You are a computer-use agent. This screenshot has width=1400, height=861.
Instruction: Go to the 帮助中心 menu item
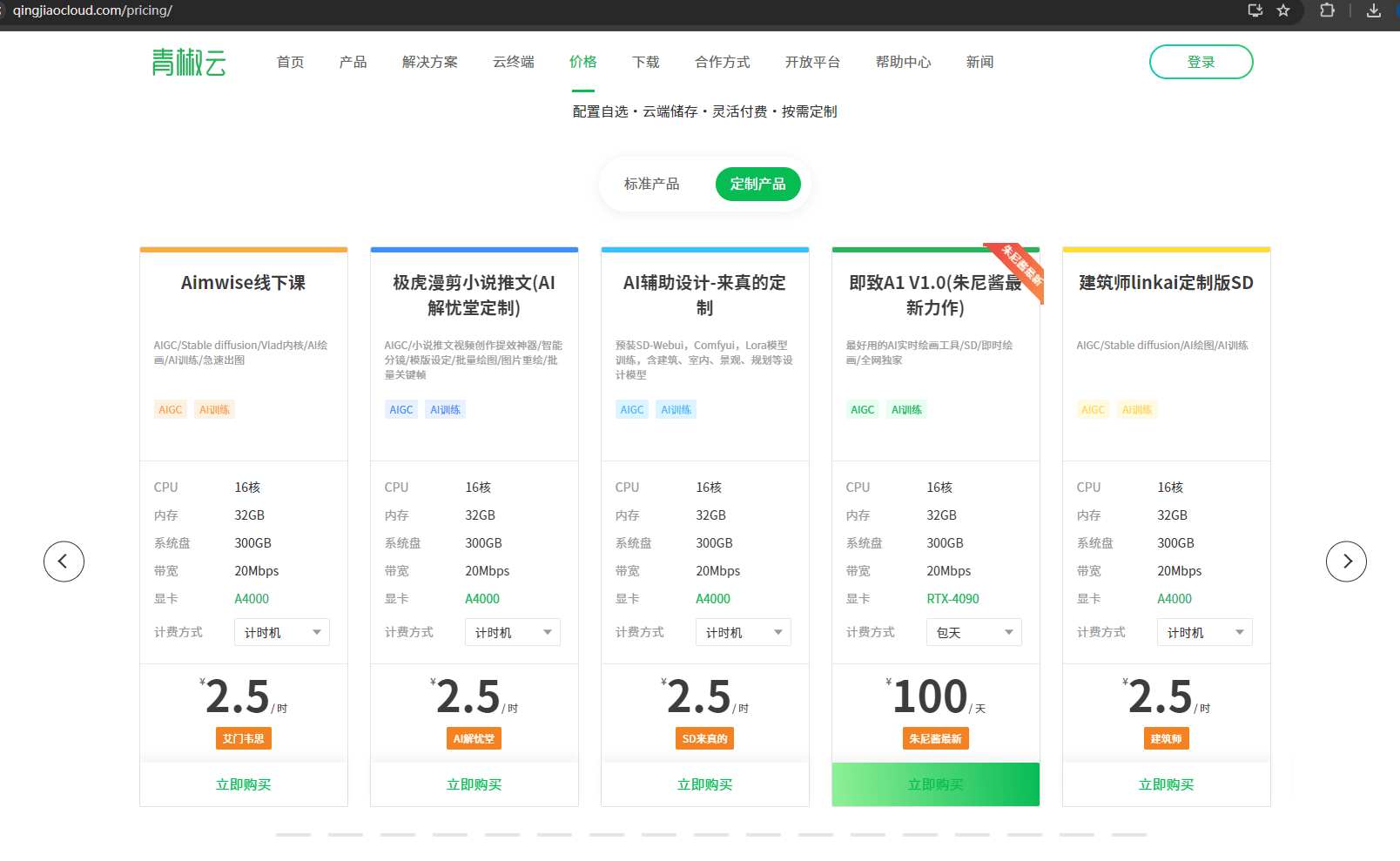click(903, 63)
